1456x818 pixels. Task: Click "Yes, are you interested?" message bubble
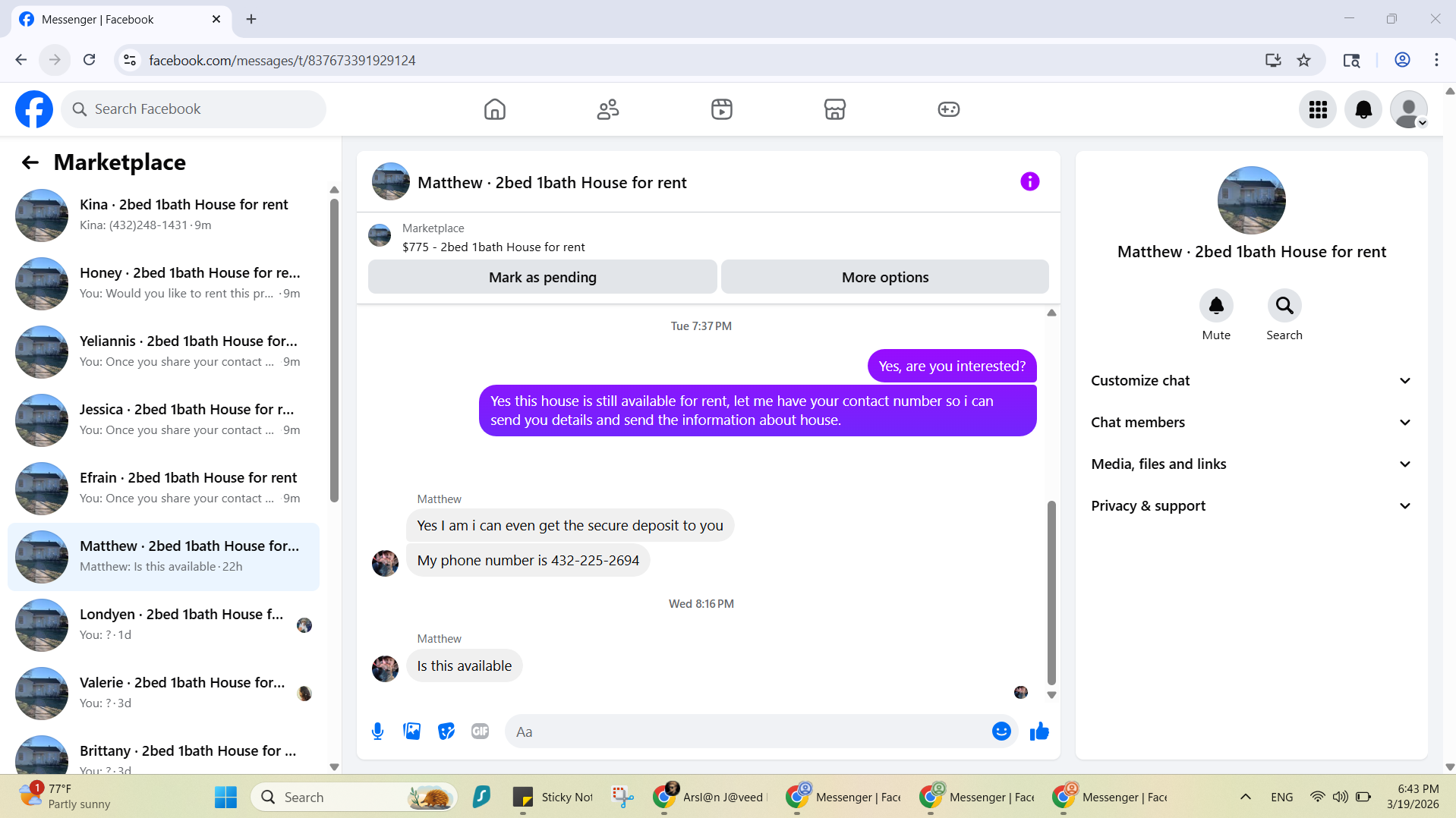point(952,366)
